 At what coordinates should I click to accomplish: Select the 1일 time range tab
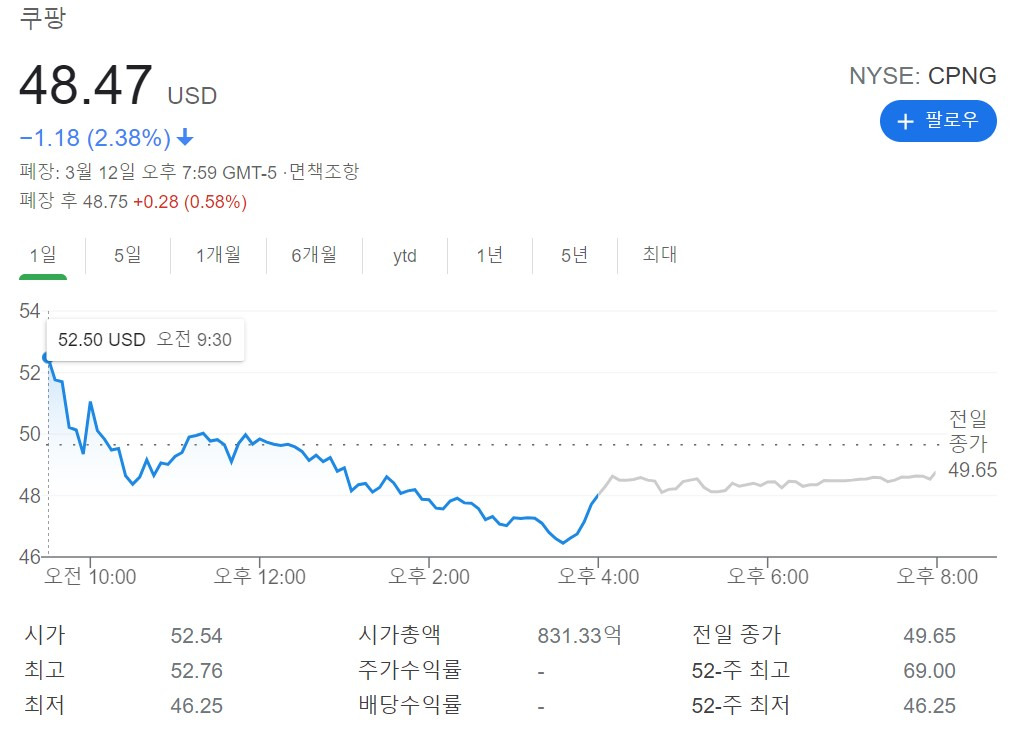coord(43,255)
